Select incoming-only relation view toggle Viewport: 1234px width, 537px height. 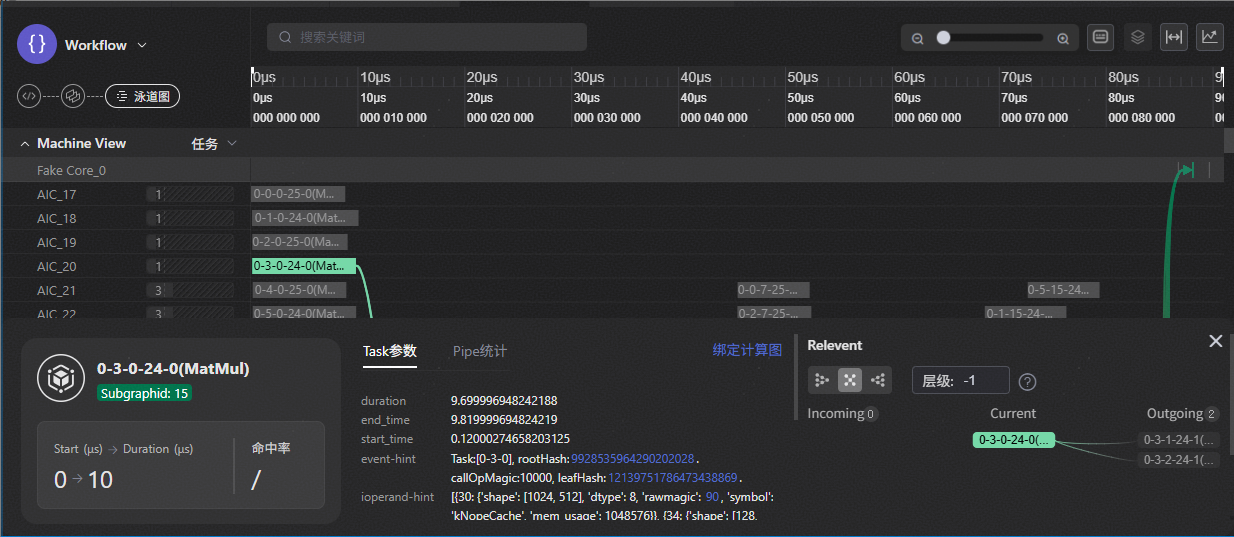coord(822,380)
